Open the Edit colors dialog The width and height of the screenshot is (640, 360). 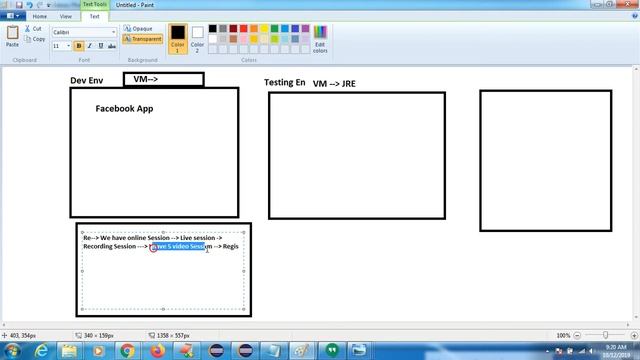click(x=320, y=39)
